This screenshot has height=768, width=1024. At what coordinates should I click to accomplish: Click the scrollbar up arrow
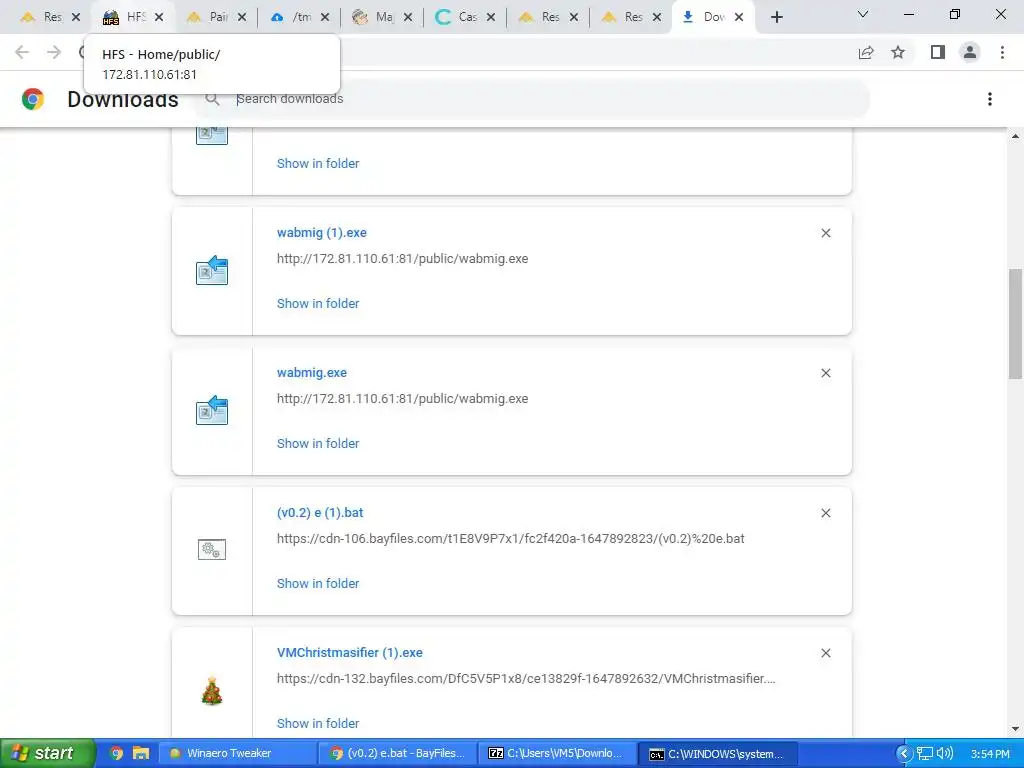[1015, 136]
